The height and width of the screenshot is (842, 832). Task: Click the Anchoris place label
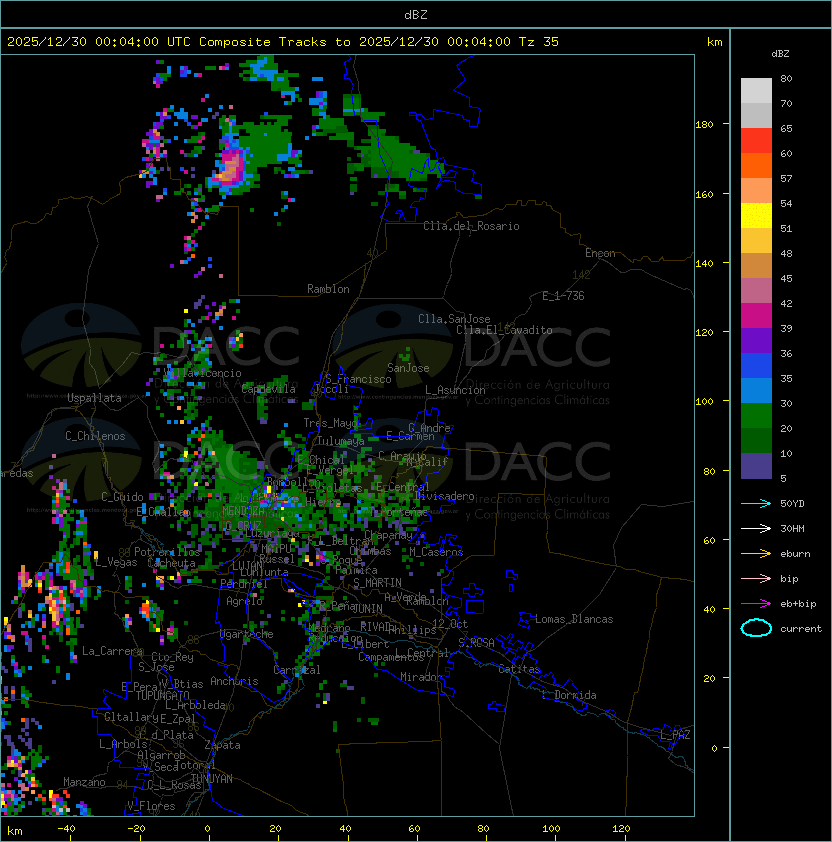point(234,681)
